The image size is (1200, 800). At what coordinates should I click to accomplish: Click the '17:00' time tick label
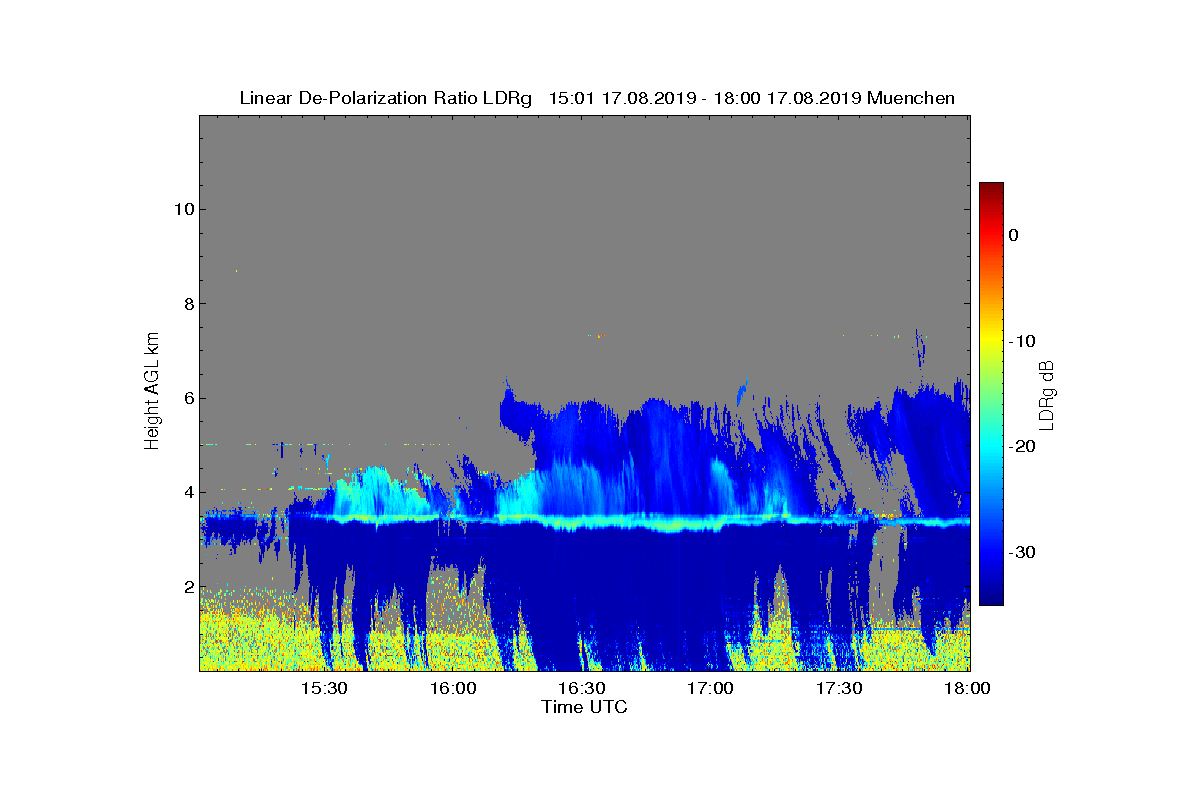(x=710, y=689)
